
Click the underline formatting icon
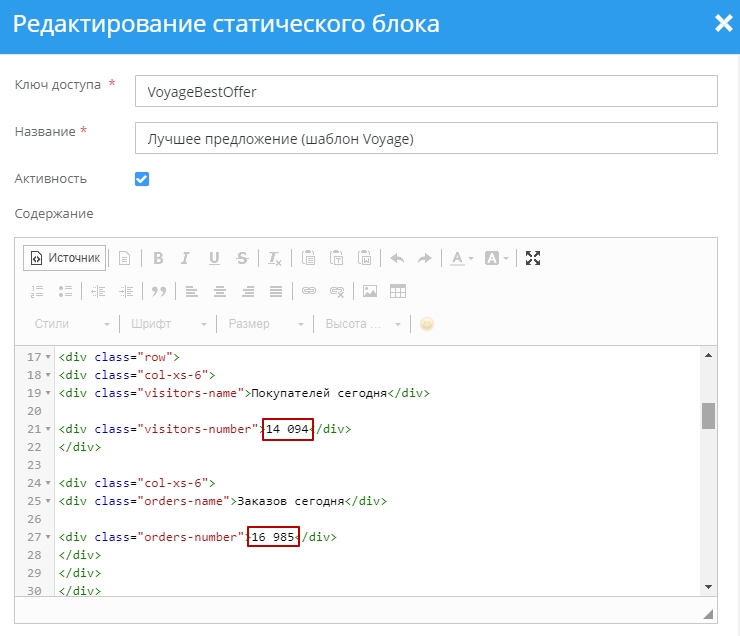[x=213, y=258]
